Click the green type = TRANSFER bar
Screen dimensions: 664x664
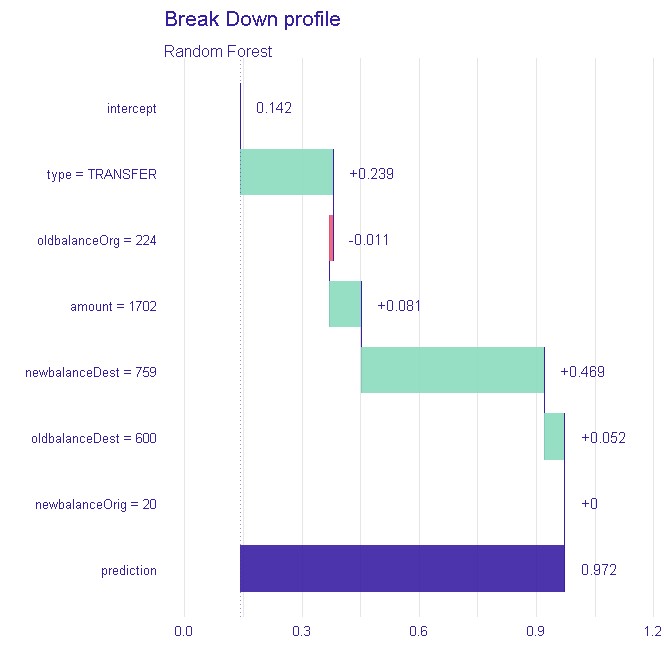[287, 172]
